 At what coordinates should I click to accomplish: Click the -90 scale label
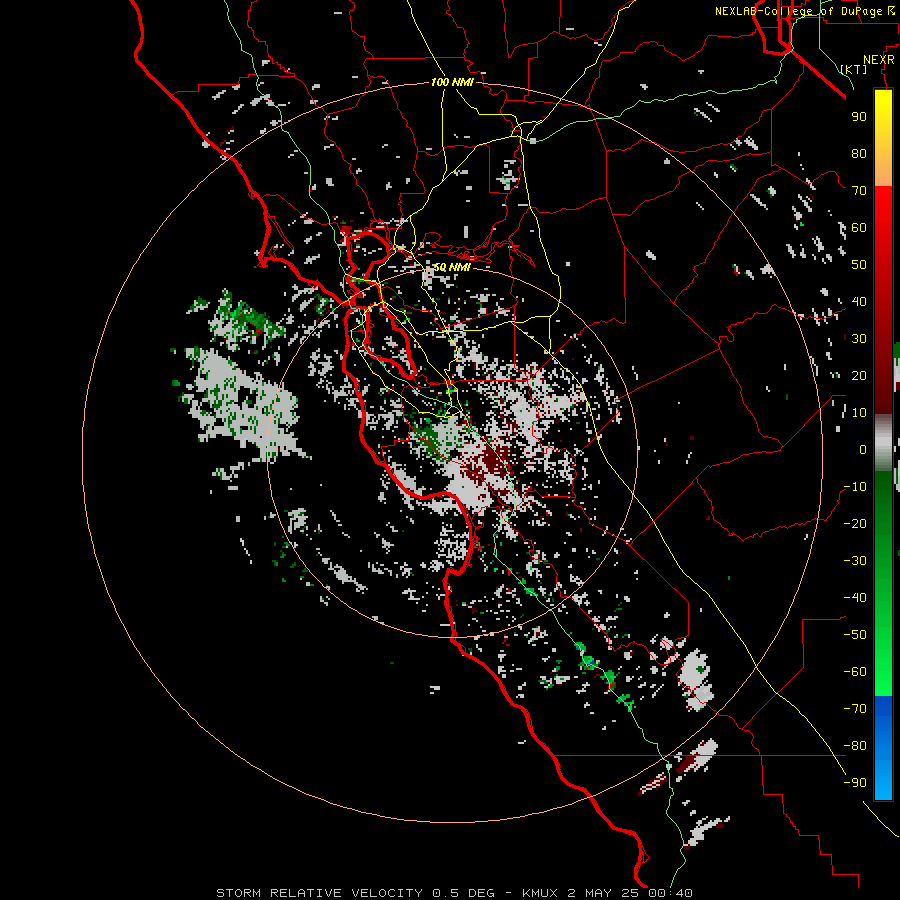pos(855,783)
